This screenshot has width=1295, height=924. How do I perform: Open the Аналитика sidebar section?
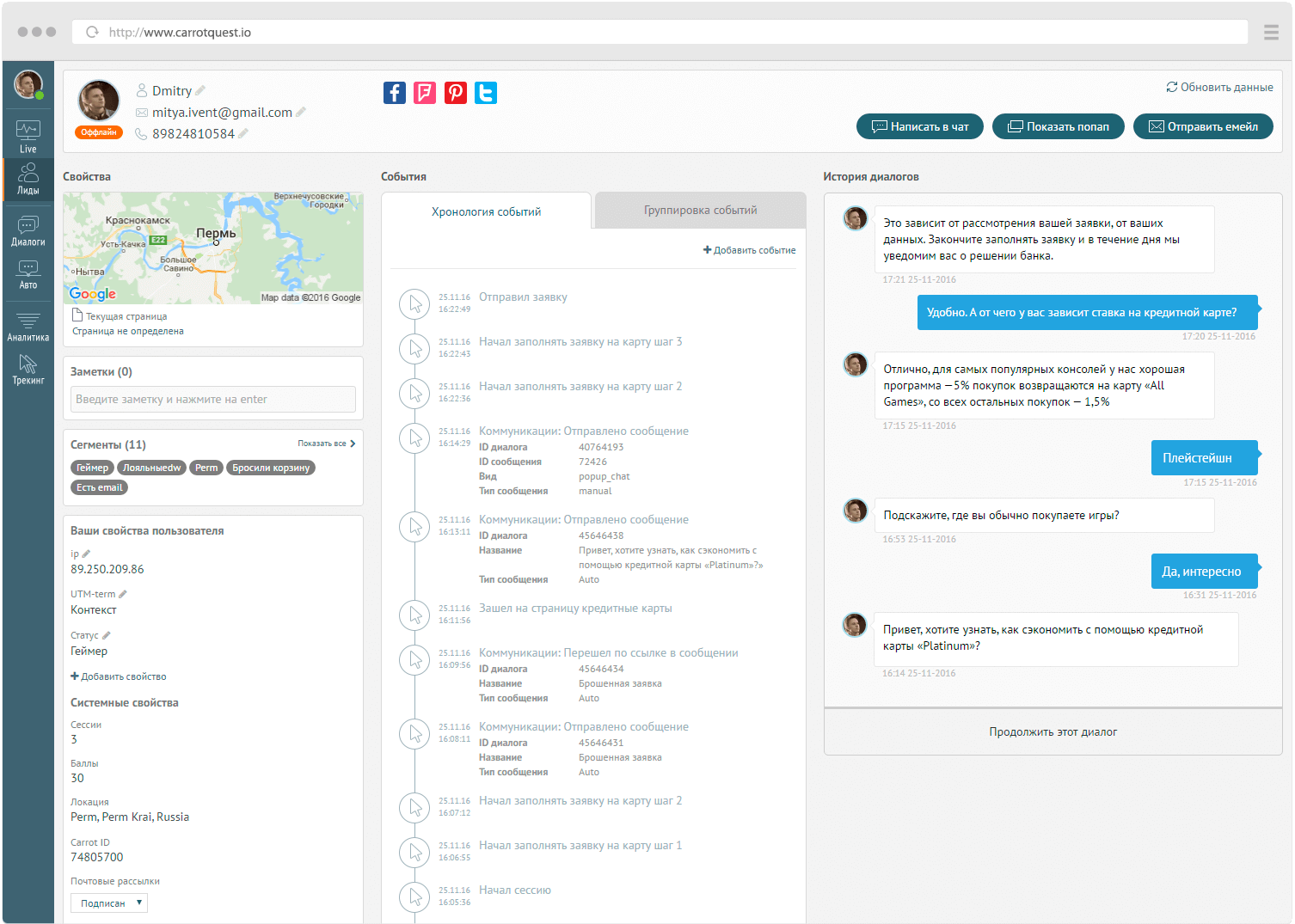[x=28, y=327]
